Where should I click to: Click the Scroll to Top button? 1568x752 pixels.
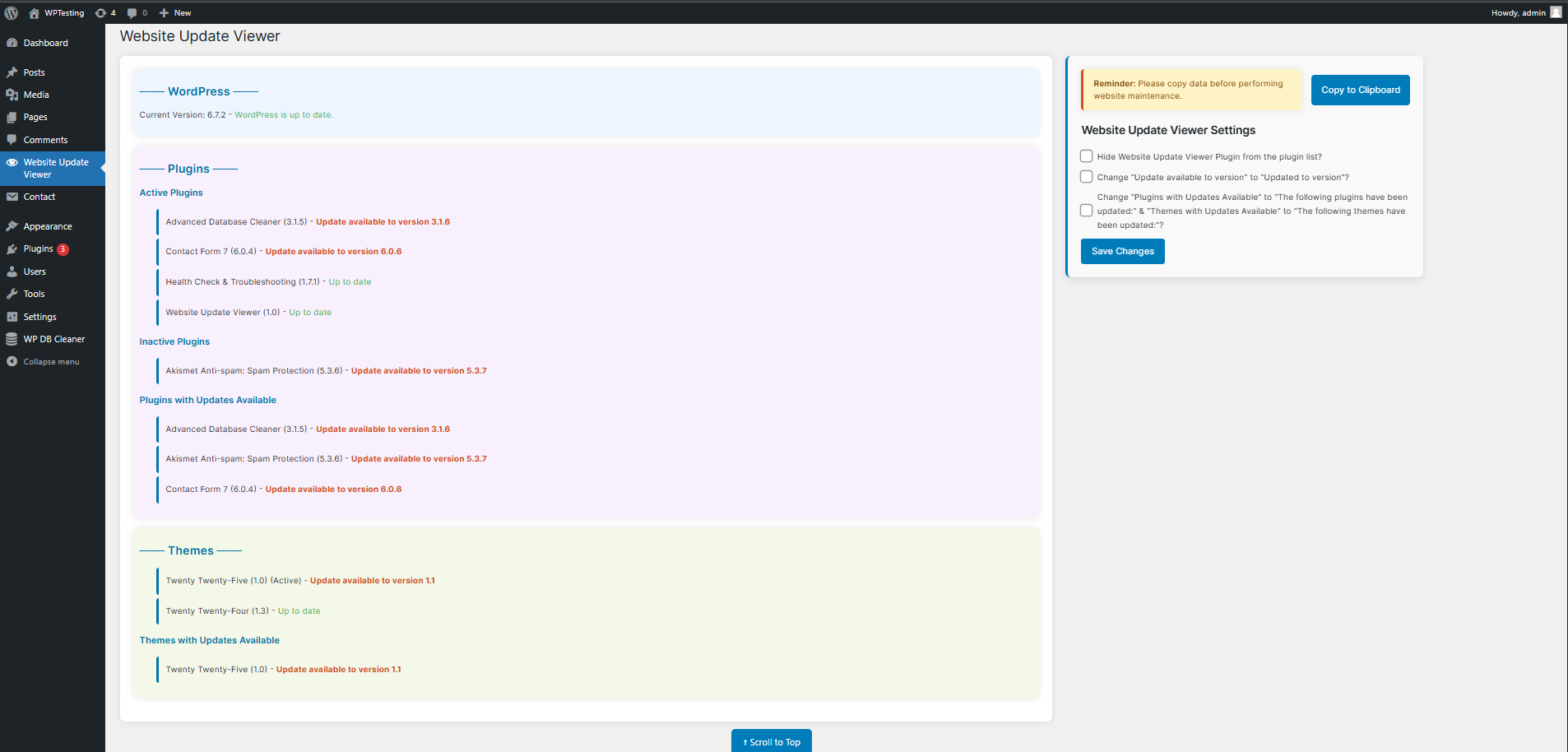pyautogui.click(x=772, y=741)
